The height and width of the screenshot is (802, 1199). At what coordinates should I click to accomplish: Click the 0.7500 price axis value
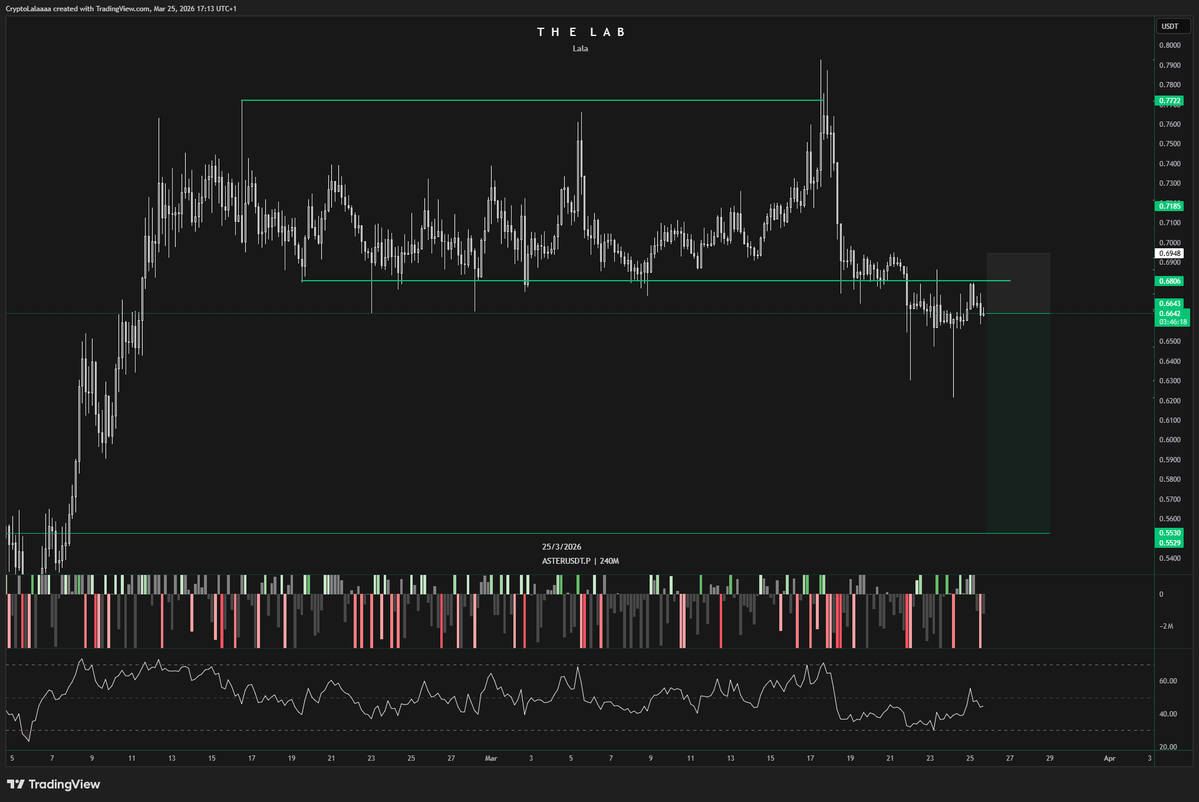pos(1169,144)
